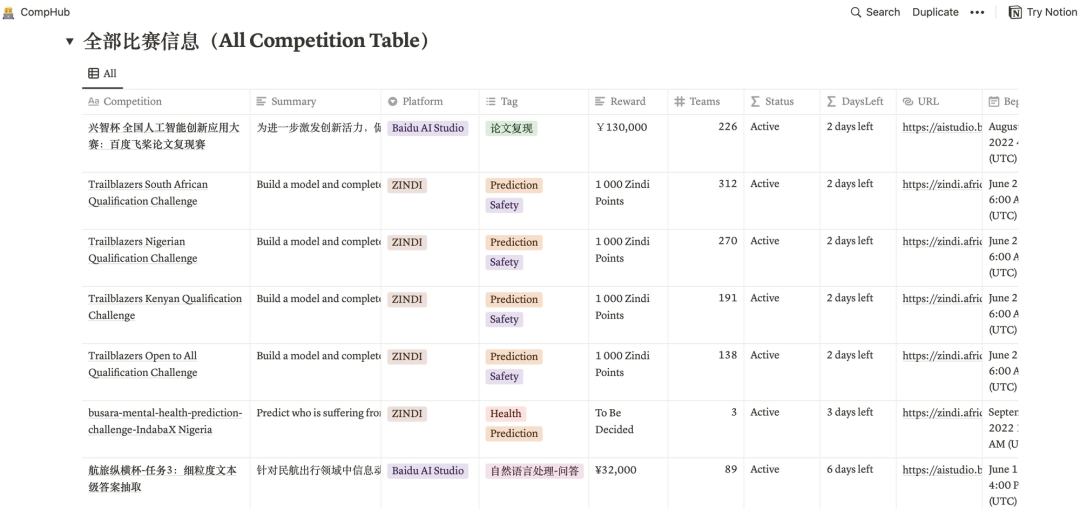Open CompHub breadcrumb title

(45, 12)
